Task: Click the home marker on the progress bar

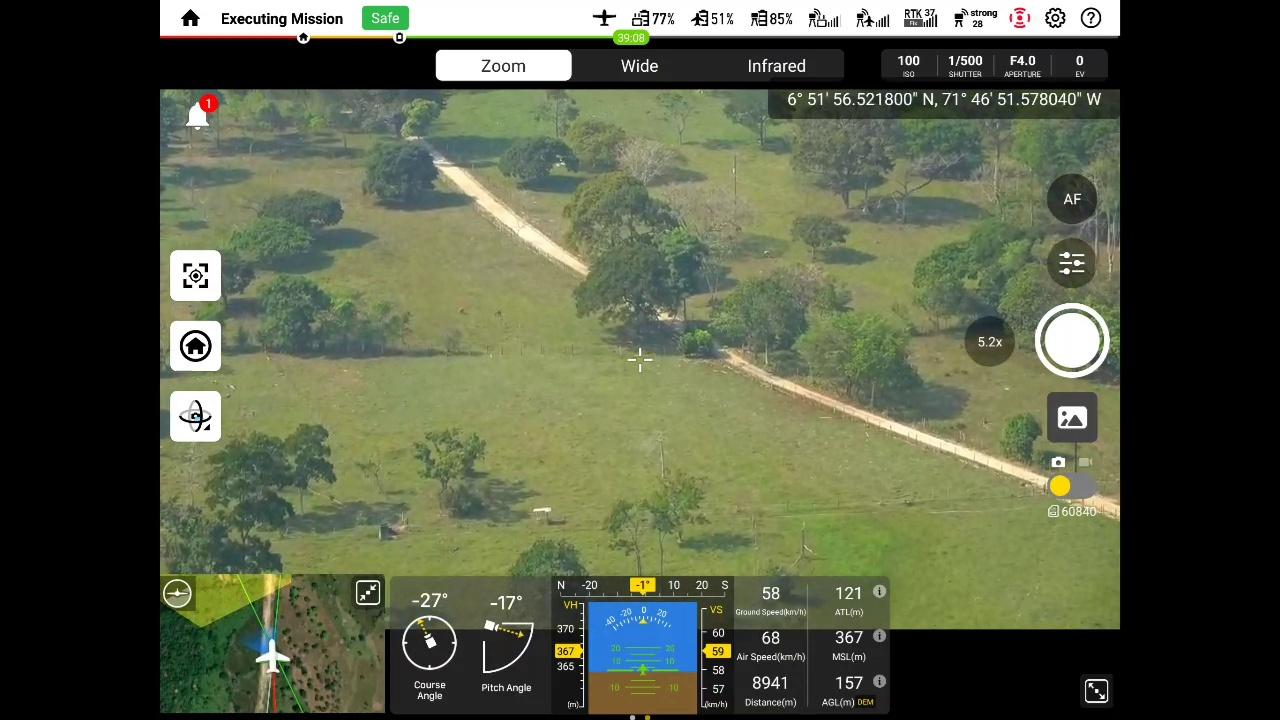Action: click(x=303, y=38)
